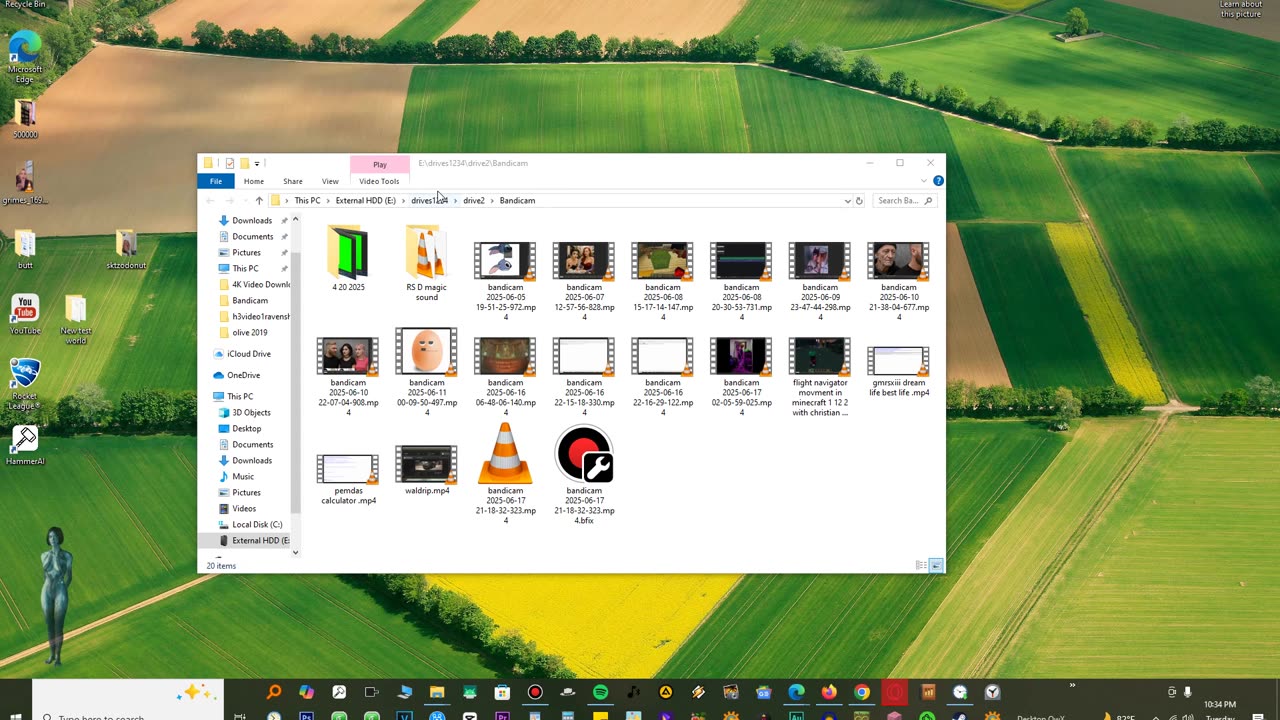This screenshot has width=1280, height=720.
Task: Open the address bar history dropdown
Action: click(848, 201)
